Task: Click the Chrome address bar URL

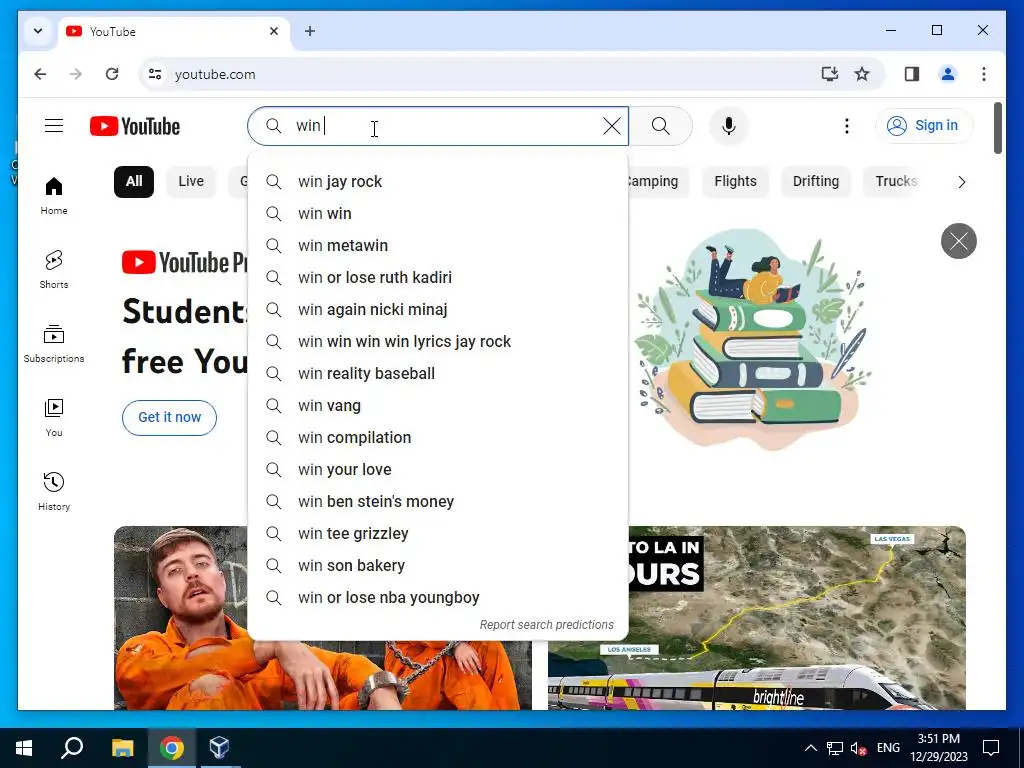Action: pos(215,74)
